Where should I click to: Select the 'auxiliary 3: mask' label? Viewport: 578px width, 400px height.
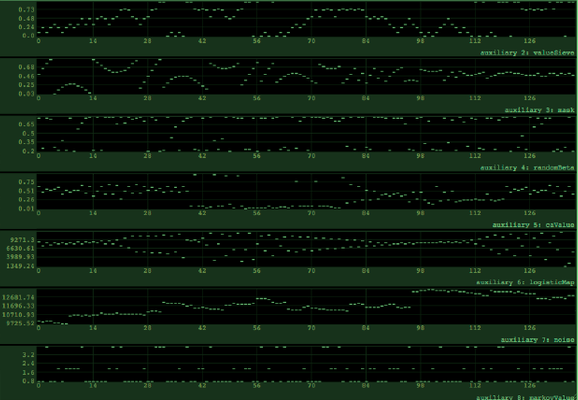(x=539, y=110)
